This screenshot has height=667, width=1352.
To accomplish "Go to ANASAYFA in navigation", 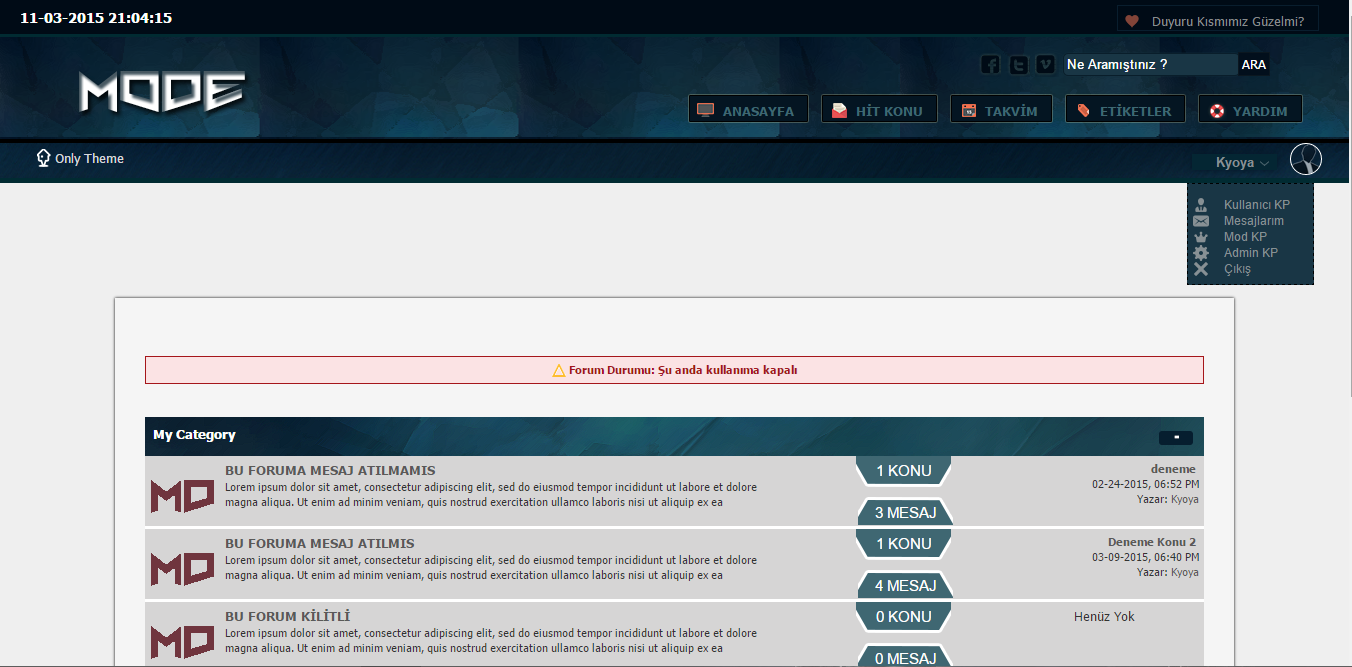I will (x=746, y=110).
